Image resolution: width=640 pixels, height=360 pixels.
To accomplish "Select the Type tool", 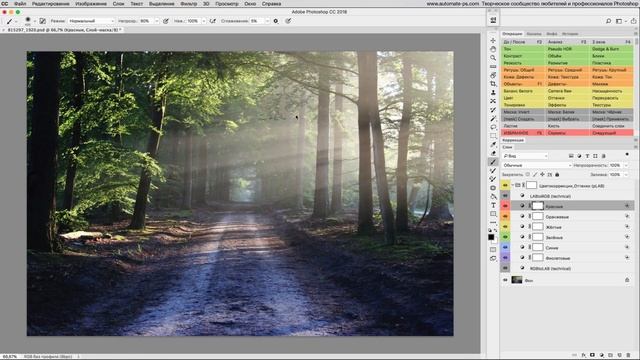I will pyautogui.click(x=493, y=205).
